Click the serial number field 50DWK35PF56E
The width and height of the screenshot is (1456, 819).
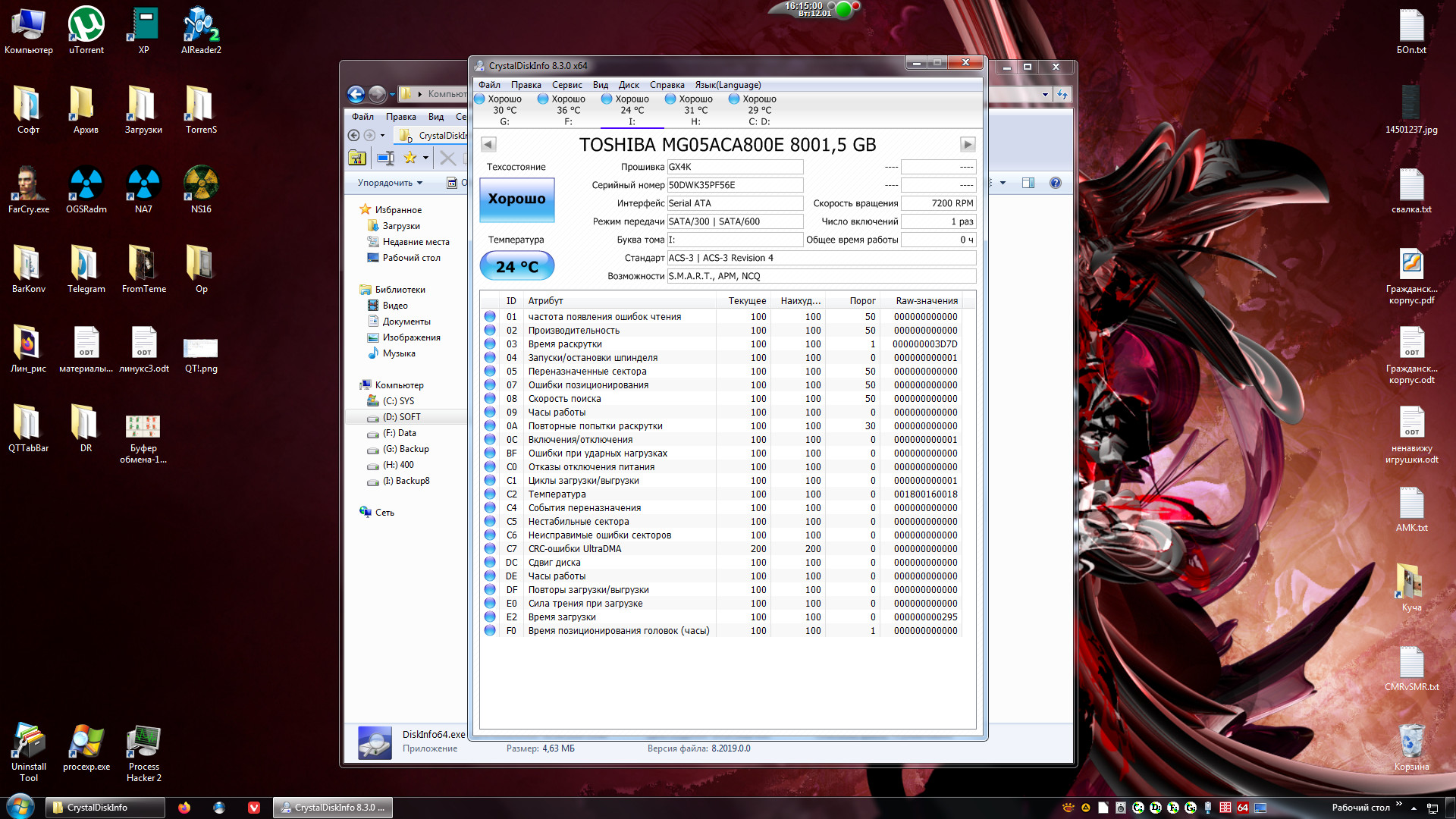point(735,185)
